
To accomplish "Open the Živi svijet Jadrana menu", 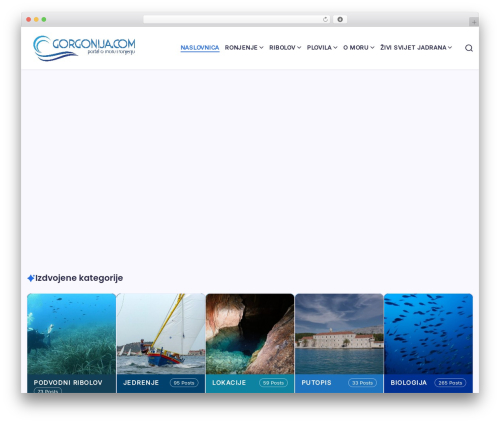I will 413,48.
